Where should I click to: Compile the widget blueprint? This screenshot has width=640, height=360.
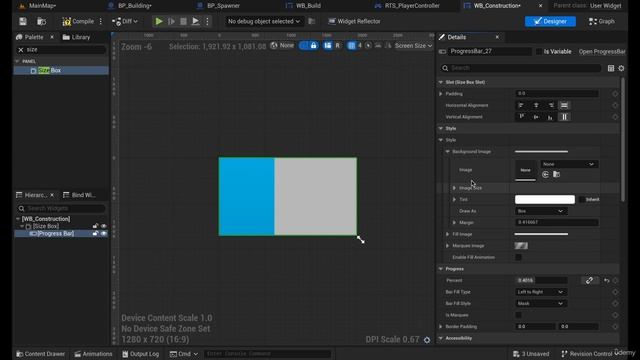point(78,21)
